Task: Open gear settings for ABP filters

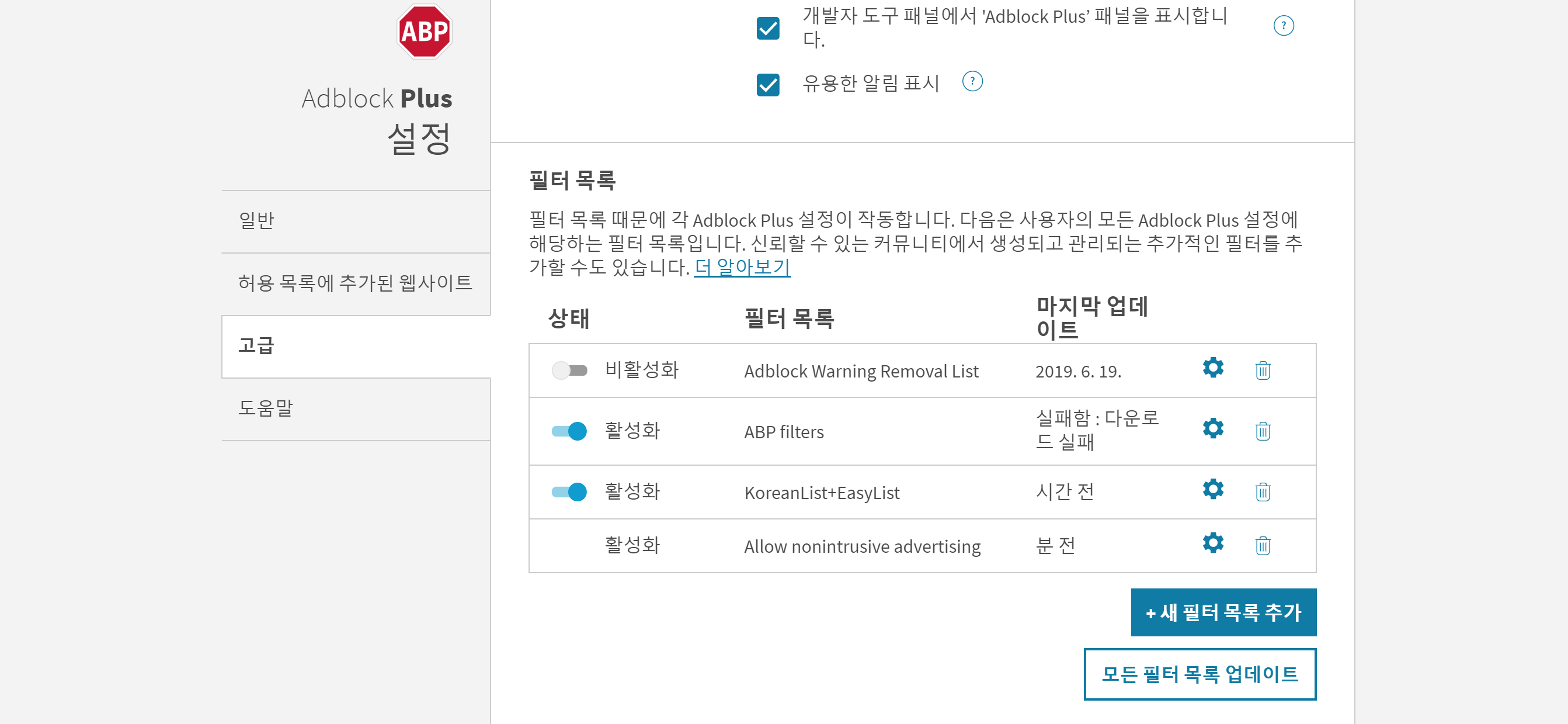Action: (x=1212, y=428)
